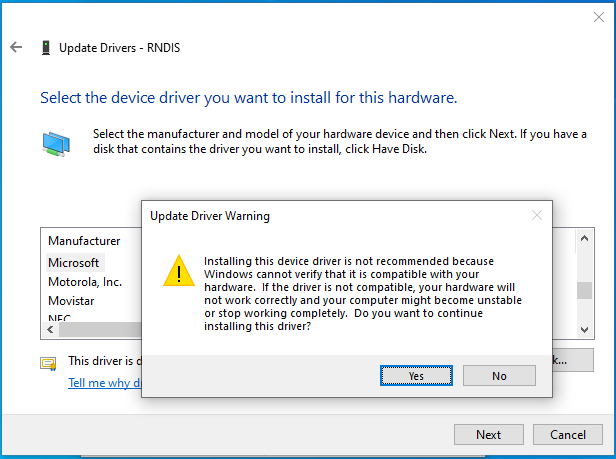
Task: Click the manufacturer list scroll left arrow
Action: 50,329
